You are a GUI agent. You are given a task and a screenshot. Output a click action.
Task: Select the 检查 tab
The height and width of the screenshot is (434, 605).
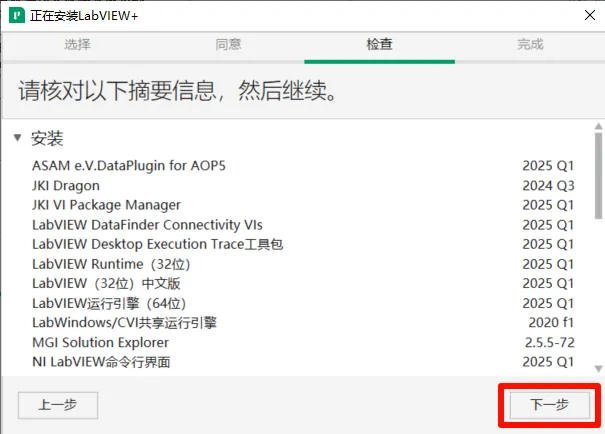coord(379,44)
